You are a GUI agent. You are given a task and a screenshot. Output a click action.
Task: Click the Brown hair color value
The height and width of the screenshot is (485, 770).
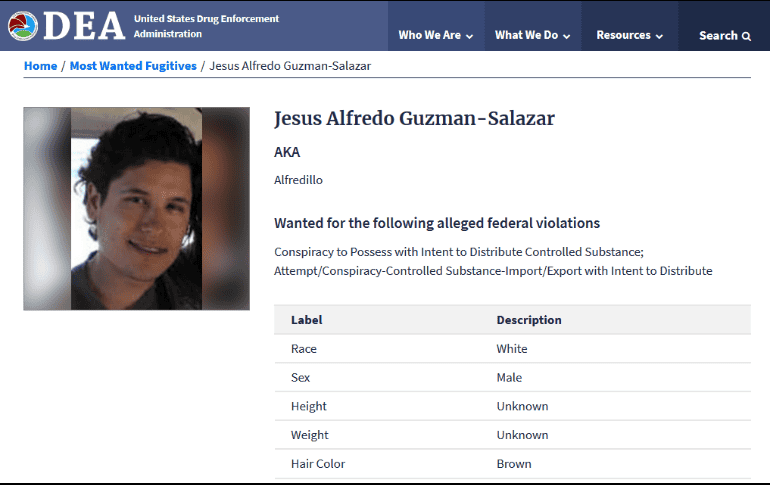click(x=514, y=464)
